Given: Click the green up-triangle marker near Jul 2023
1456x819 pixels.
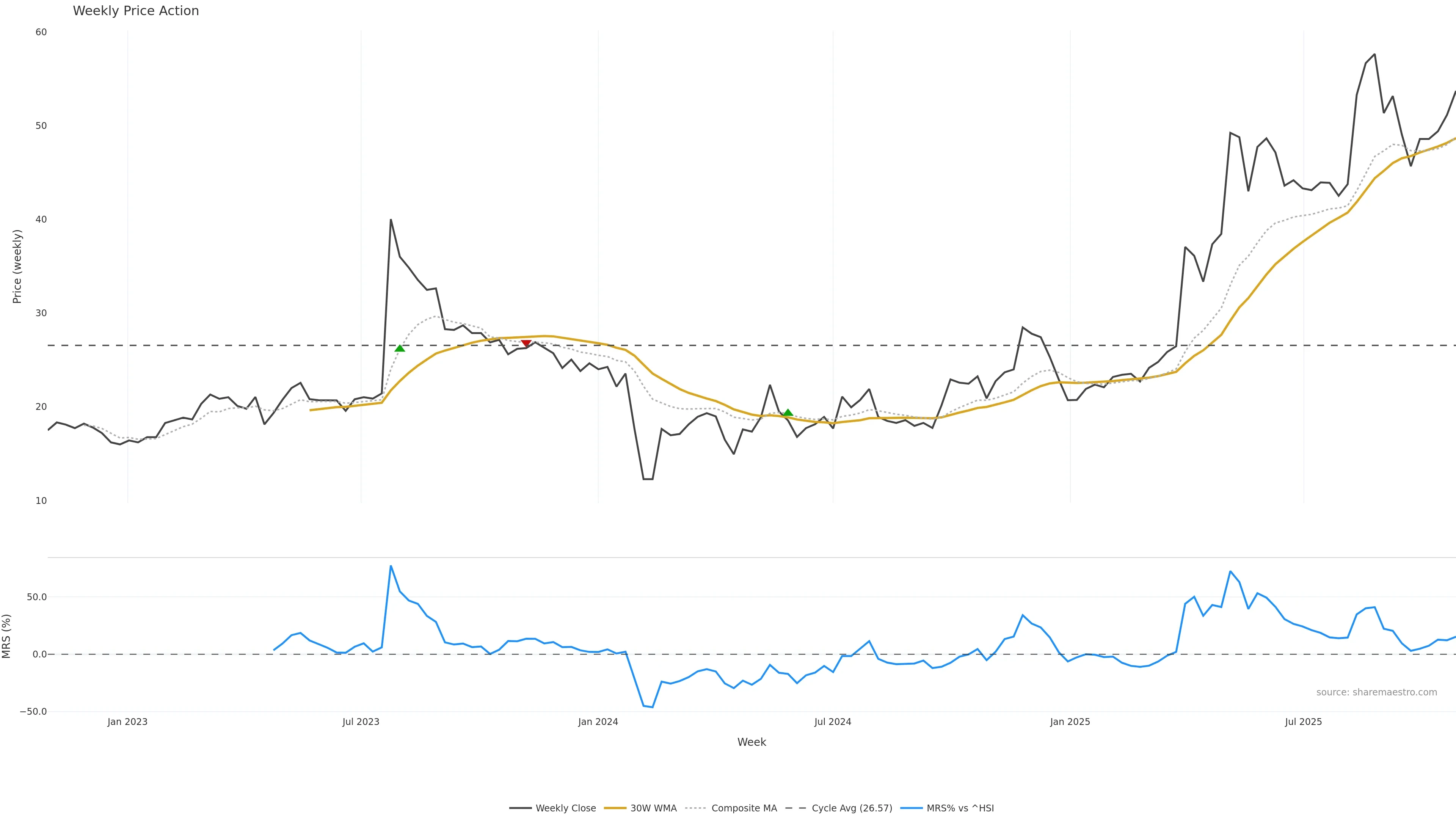Looking at the screenshot, I should [x=400, y=348].
